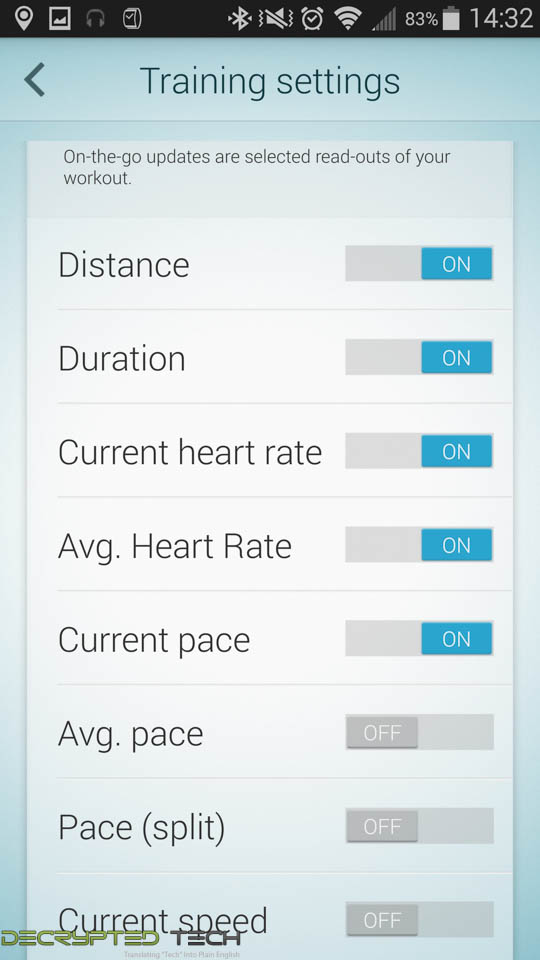Enable the Current speed switch
Viewport: 540px width, 960px height.
click(x=419, y=920)
